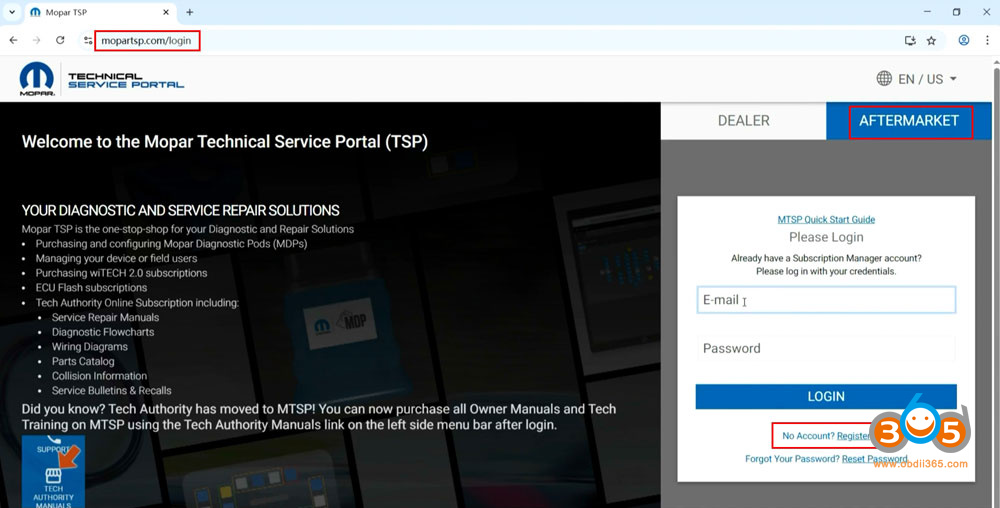Click the Register link
The height and width of the screenshot is (508, 1000).
(x=854, y=436)
